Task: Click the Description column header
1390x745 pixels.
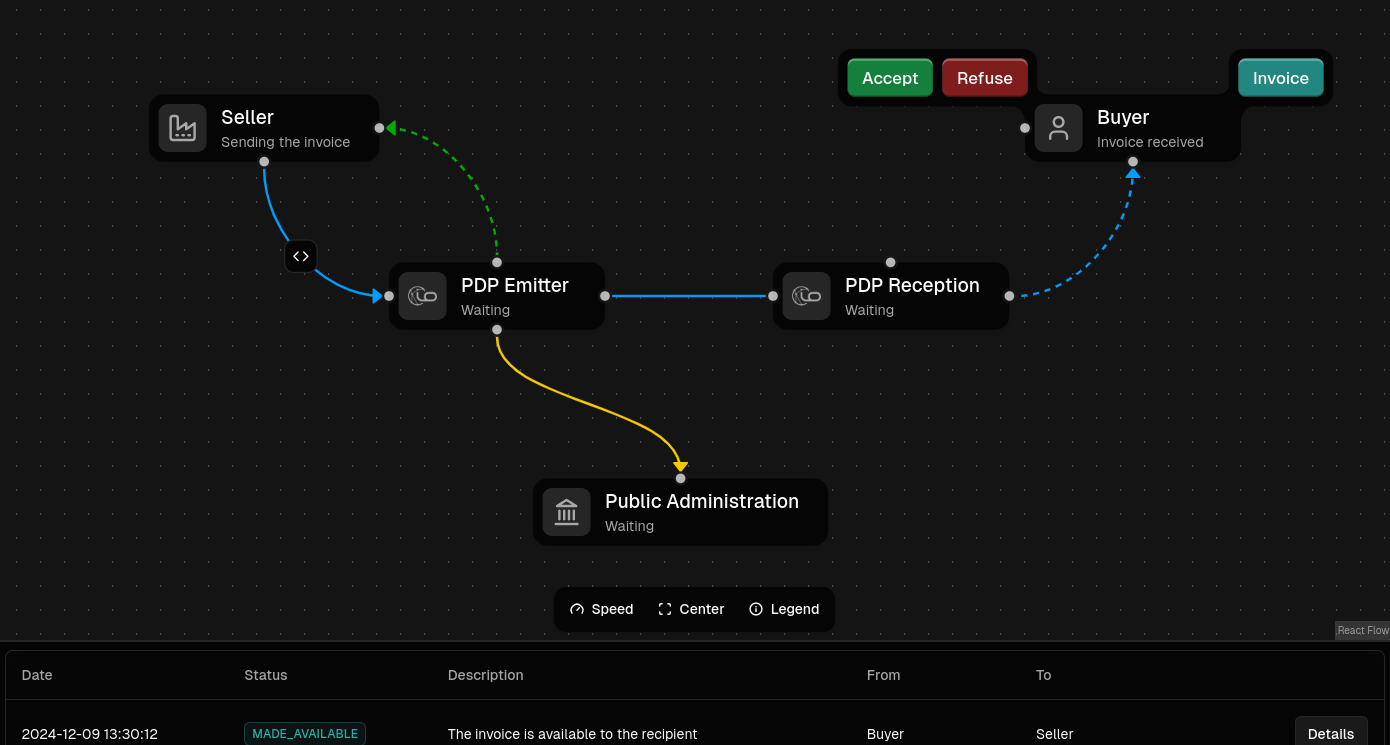Action: pos(486,675)
